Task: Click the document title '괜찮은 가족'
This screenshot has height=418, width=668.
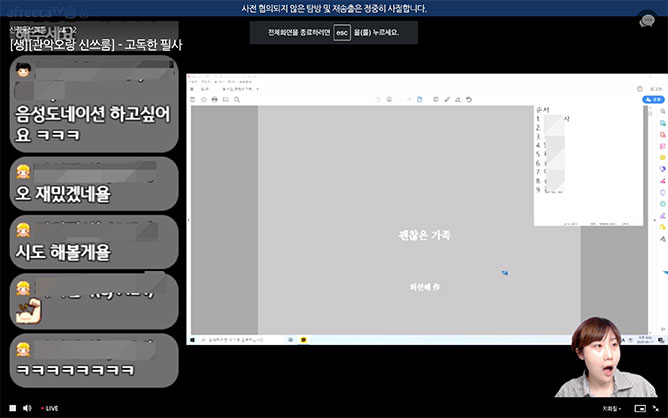Action: (425, 235)
